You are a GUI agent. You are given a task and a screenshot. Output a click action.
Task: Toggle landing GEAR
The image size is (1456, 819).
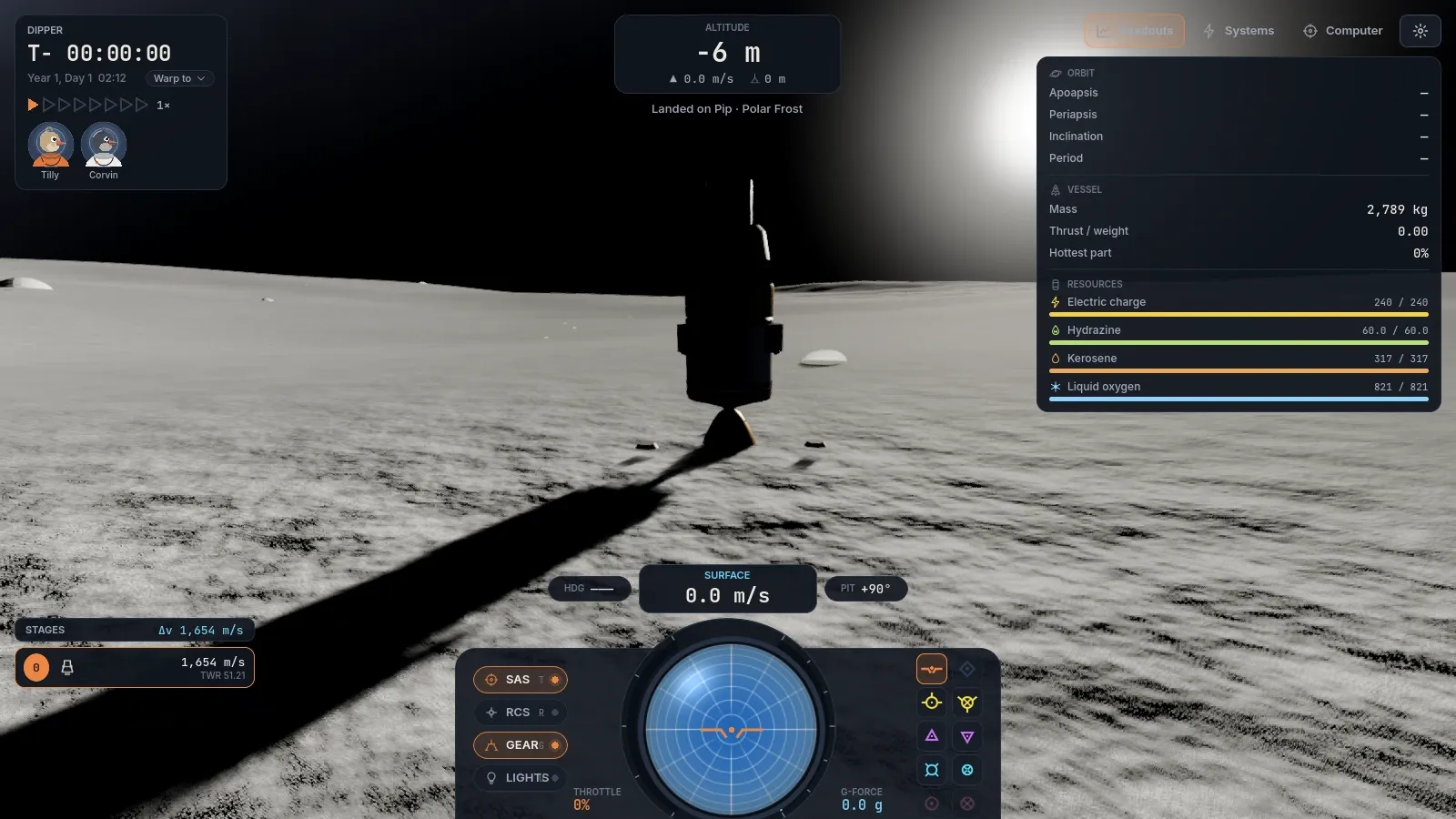[521, 745]
